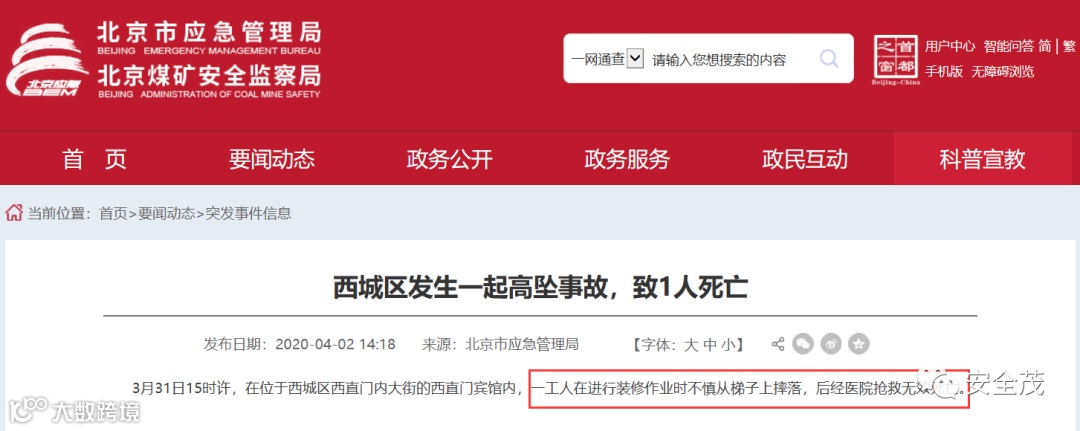The width and height of the screenshot is (1080, 431).
Task: Click the magnifier search icon
Action: pos(829,59)
